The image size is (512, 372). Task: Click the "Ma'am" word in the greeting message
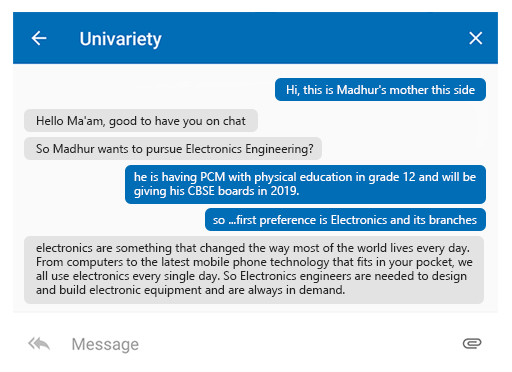(86, 121)
